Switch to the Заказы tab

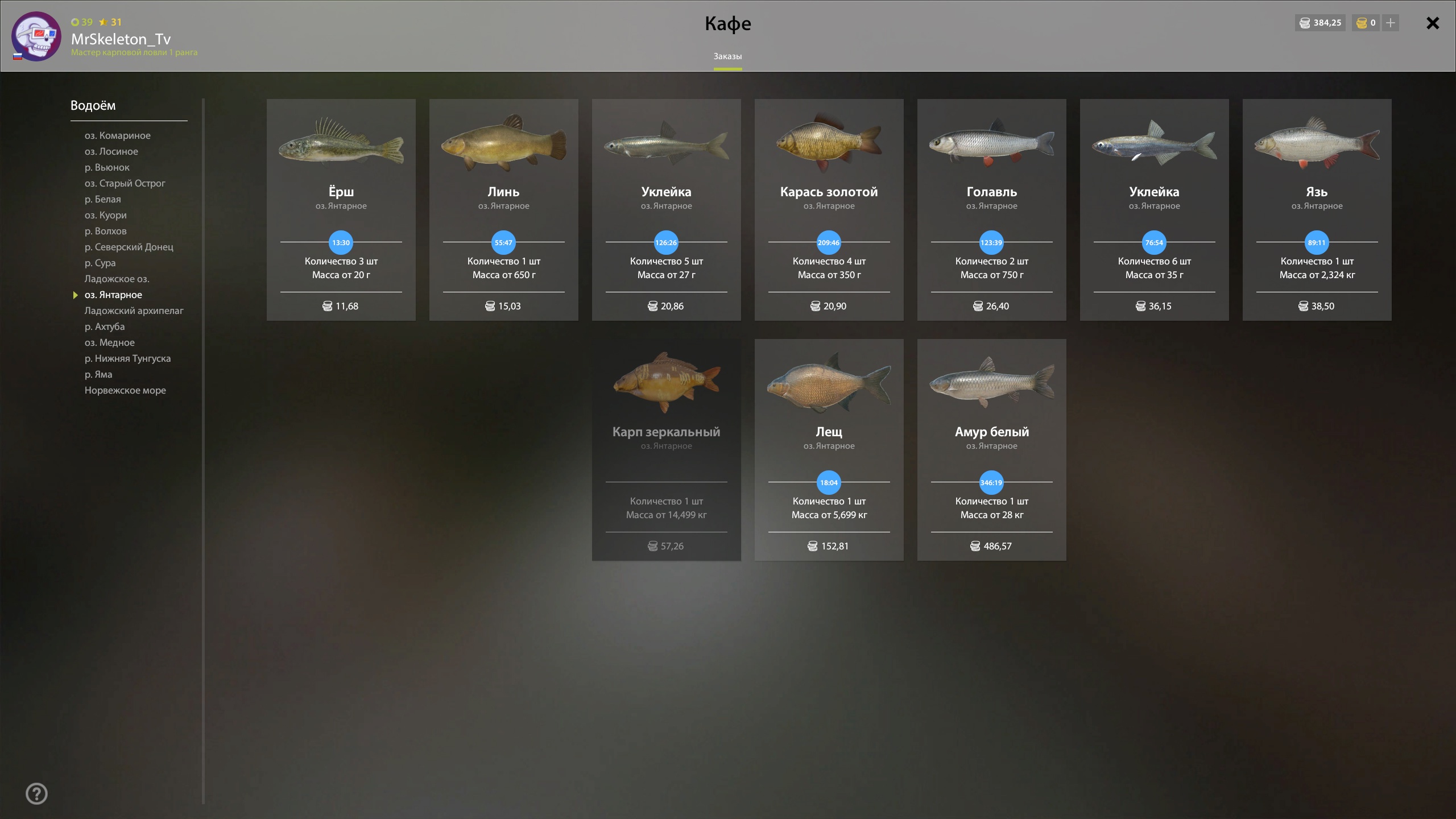coord(727,56)
